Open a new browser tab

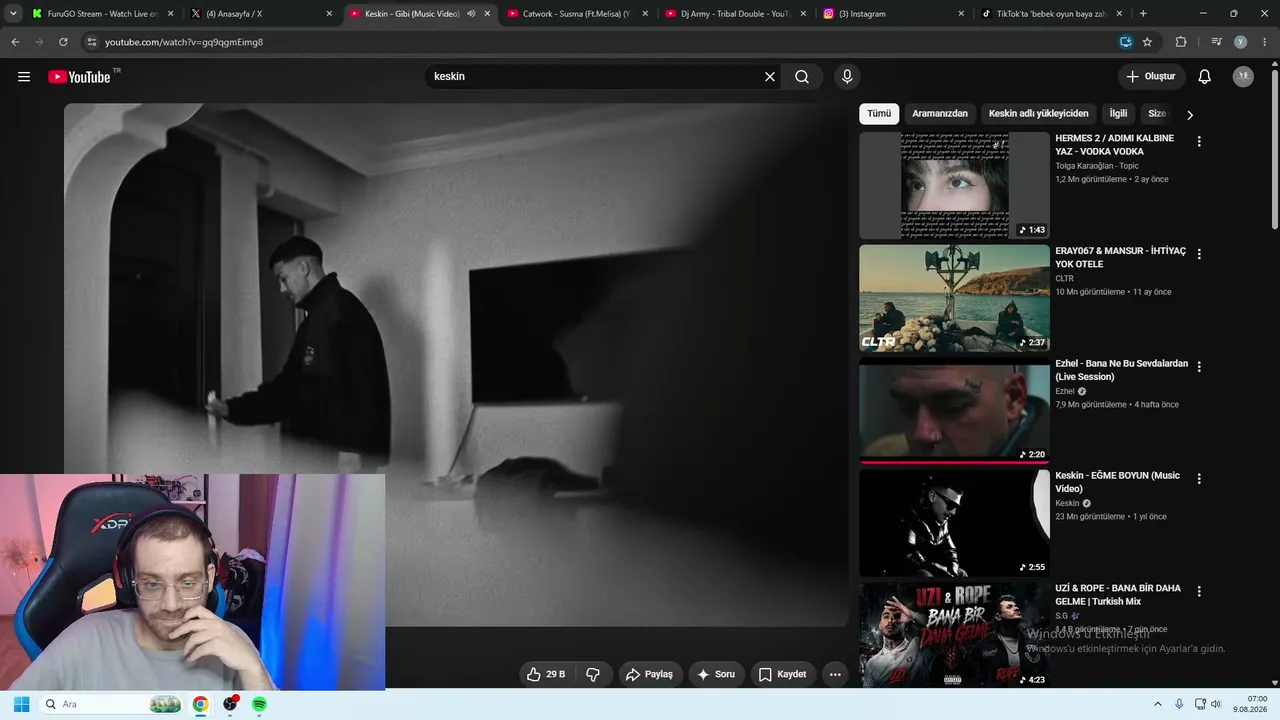tap(1143, 14)
